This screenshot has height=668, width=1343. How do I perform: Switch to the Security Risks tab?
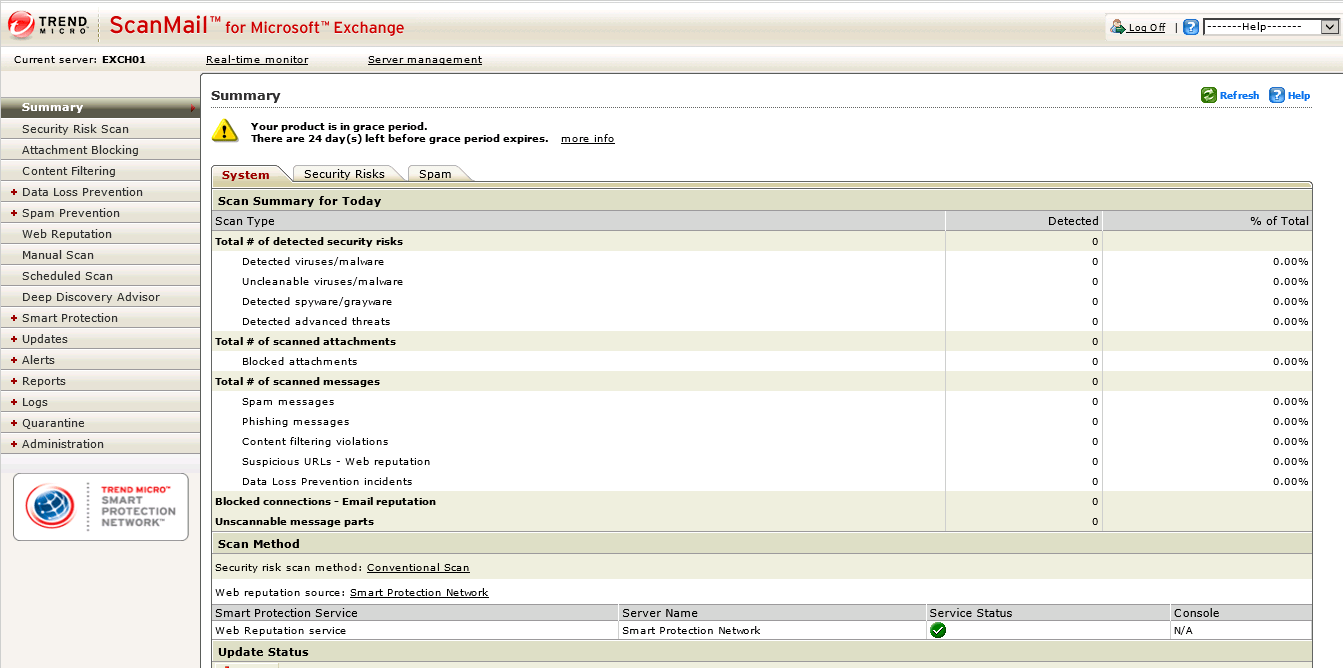(344, 174)
